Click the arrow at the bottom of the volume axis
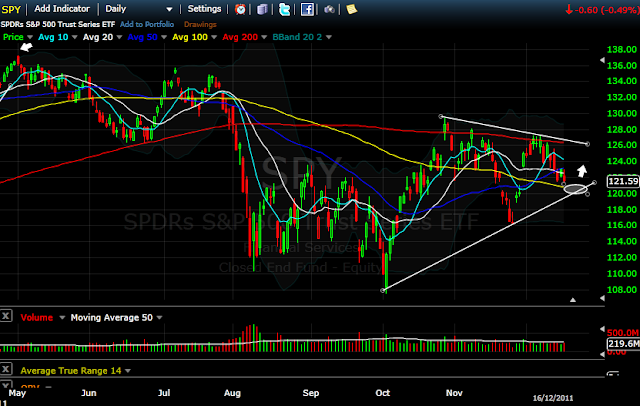The height and width of the screenshot is (406, 640). (x=602, y=354)
